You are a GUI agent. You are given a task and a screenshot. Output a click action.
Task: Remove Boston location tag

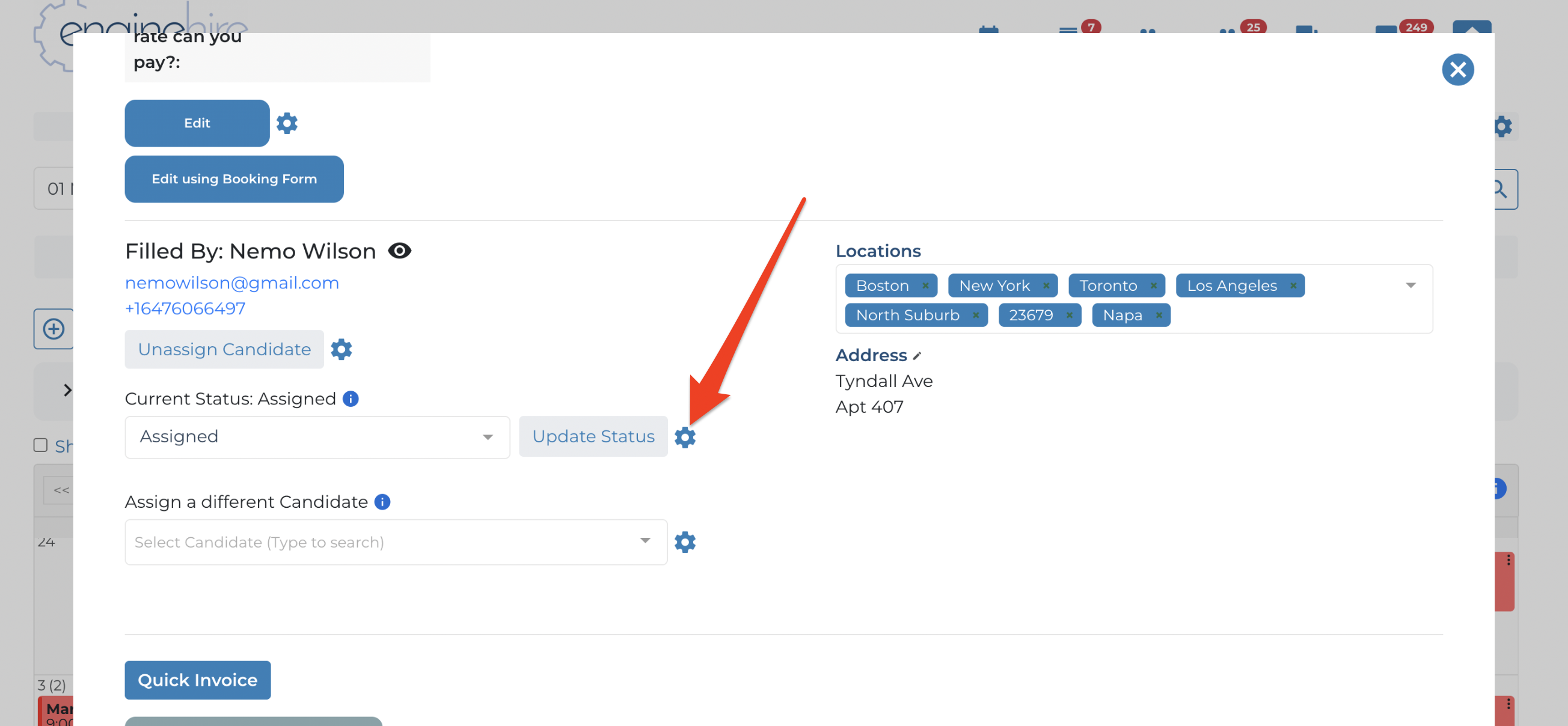click(925, 285)
